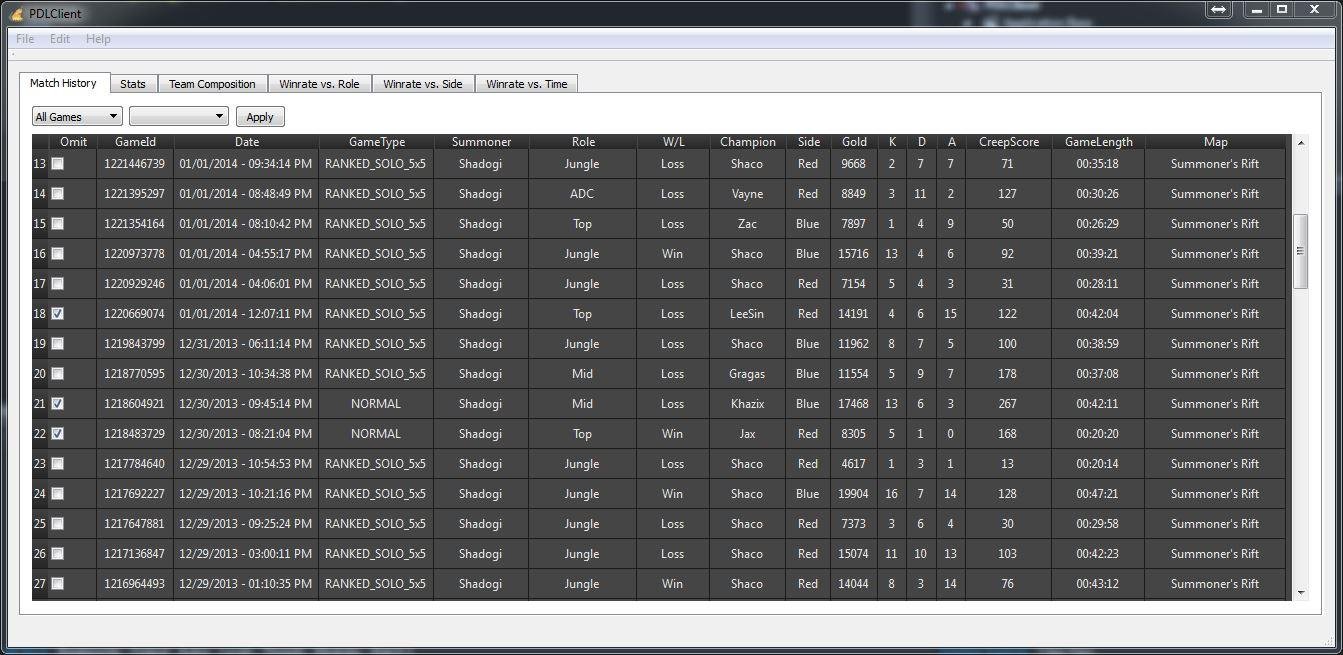Switch to the Team Composition tab
1343x655 pixels.
tap(212, 84)
